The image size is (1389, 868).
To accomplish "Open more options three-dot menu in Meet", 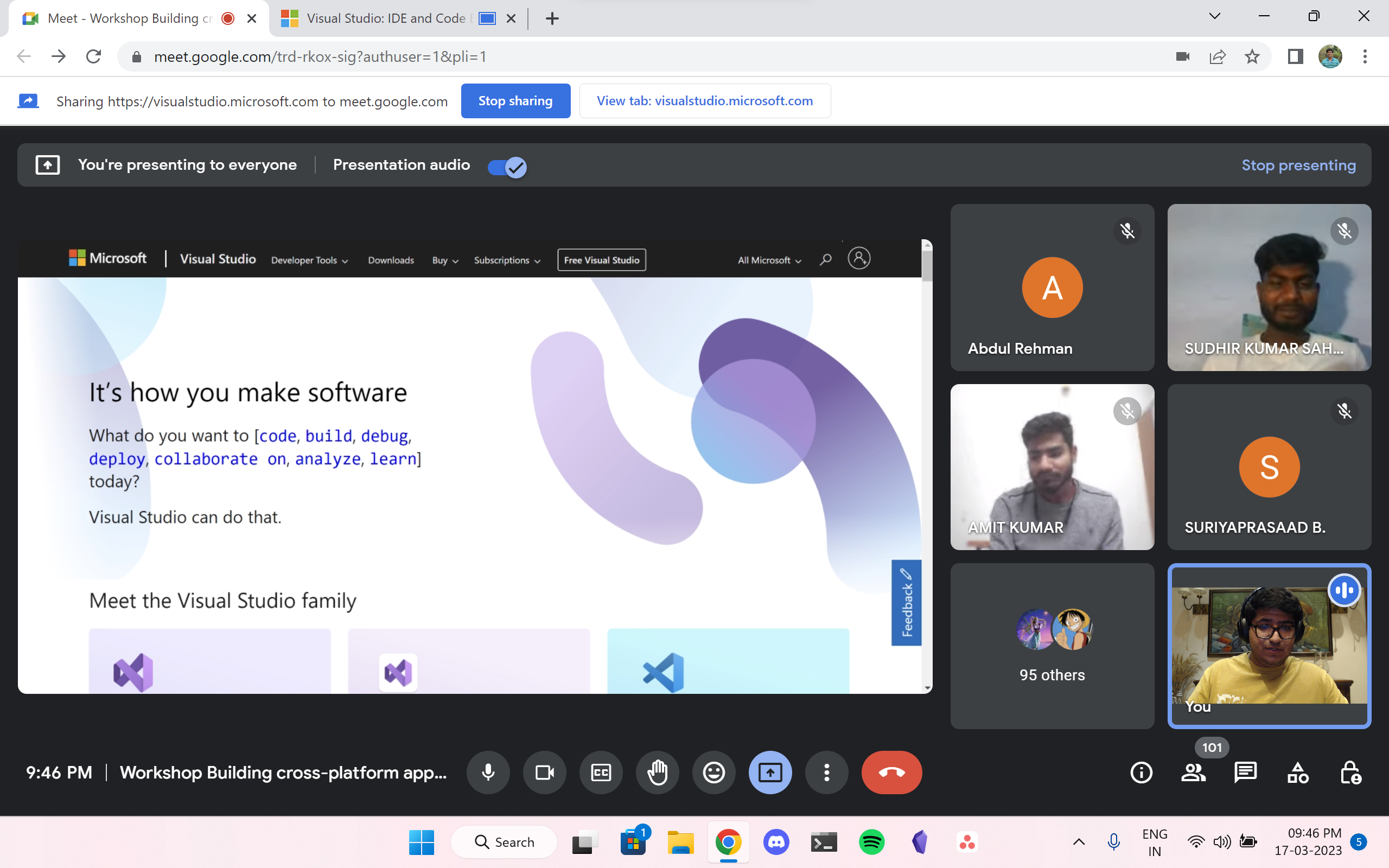I will (826, 772).
